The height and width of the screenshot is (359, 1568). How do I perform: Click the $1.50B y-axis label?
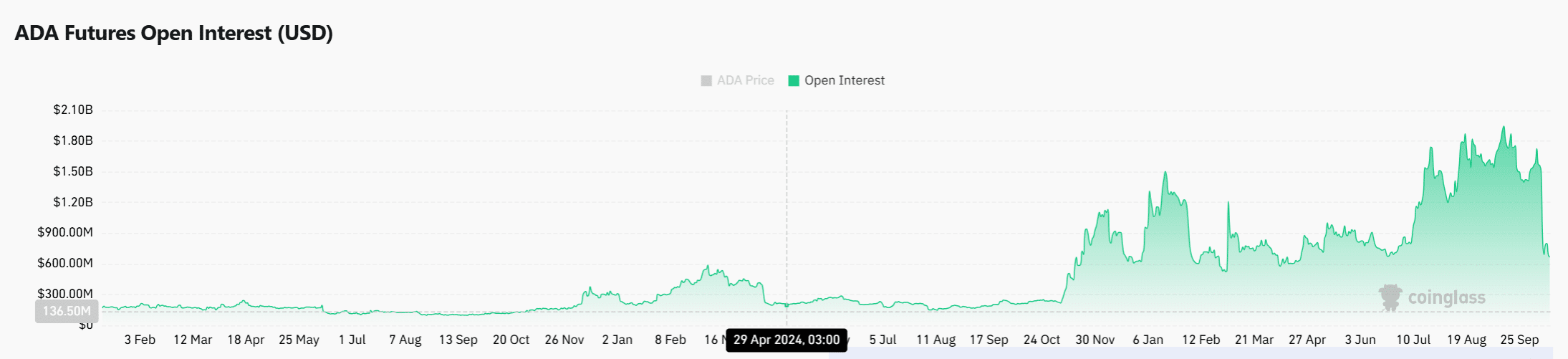[x=73, y=171]
